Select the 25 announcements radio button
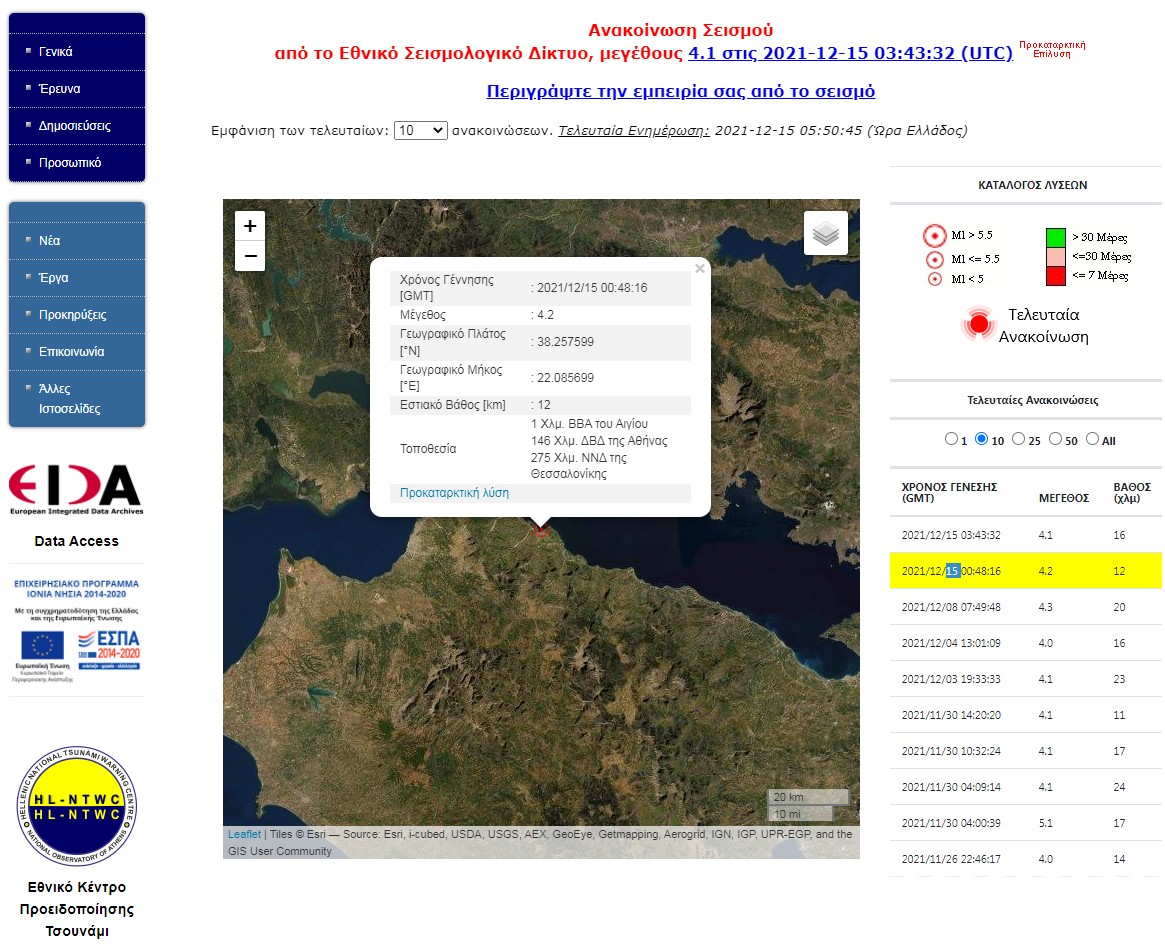 point(1018,439)
